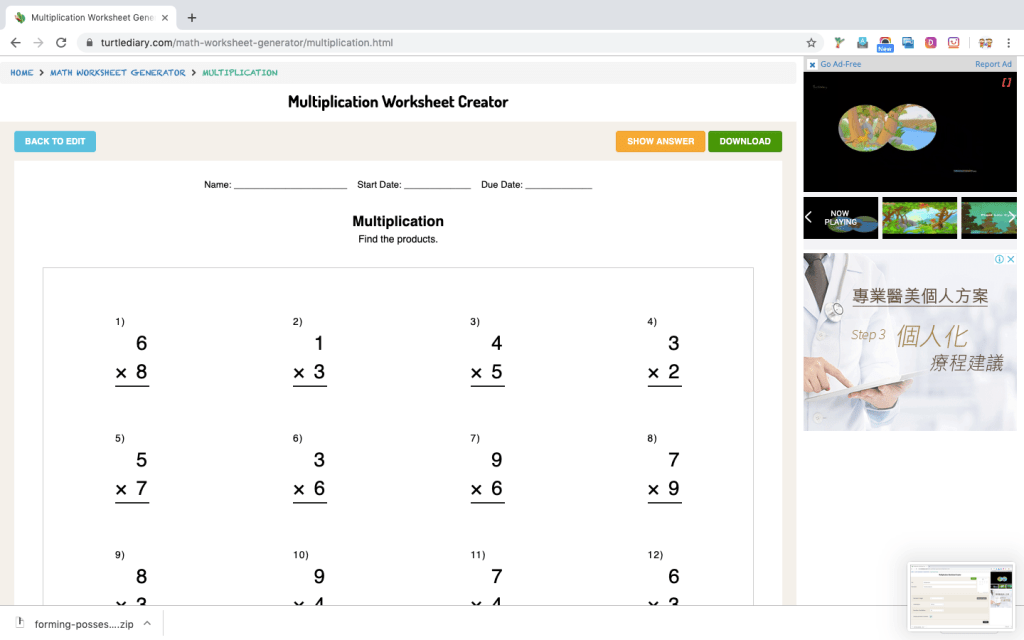Show previous video thumbnails in carousel
The width and height of the screenshot is (1024, 640).
(x=809, y=217)
